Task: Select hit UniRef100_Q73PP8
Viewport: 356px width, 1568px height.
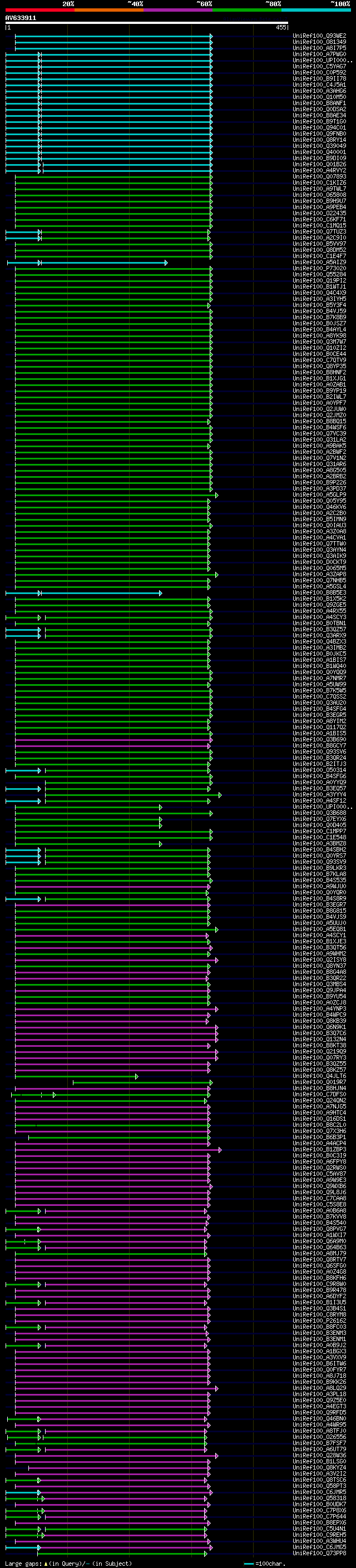Action: click(319, 1553)
